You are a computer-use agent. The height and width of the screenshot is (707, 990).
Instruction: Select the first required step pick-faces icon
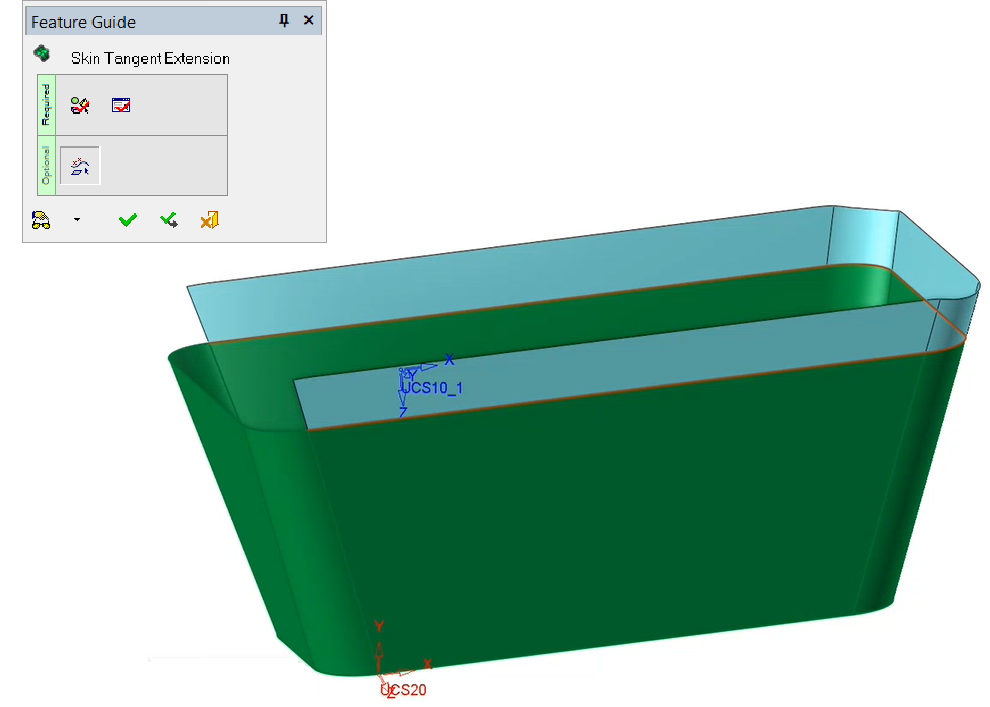[x=80, y=105]
